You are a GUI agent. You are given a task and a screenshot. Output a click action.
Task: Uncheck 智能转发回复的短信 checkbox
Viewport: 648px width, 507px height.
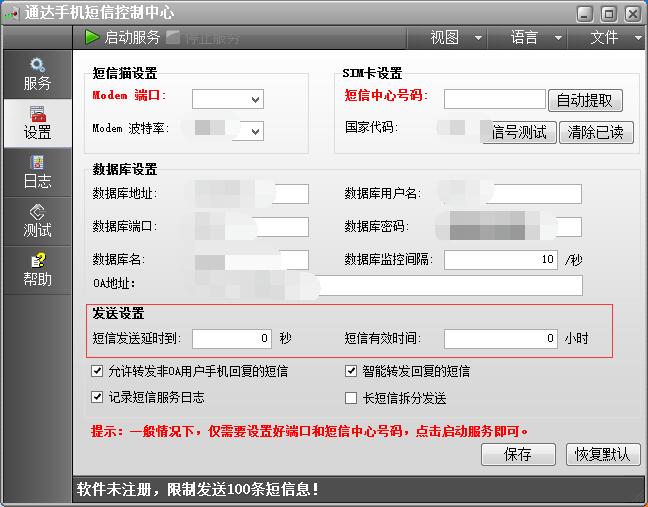pyautogui.click(x=351, y=371)
